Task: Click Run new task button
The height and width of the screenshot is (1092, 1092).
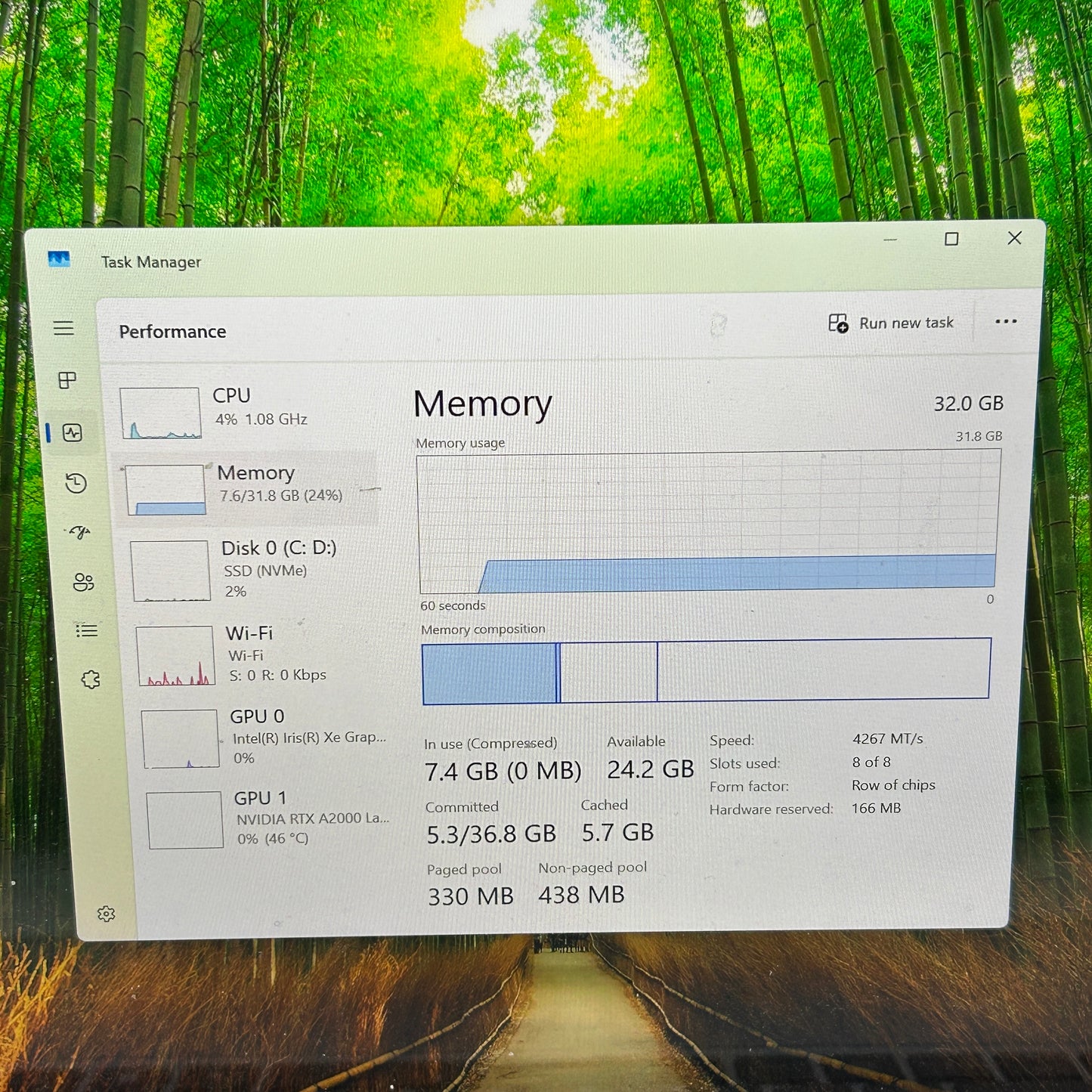Action: [892, 323]
